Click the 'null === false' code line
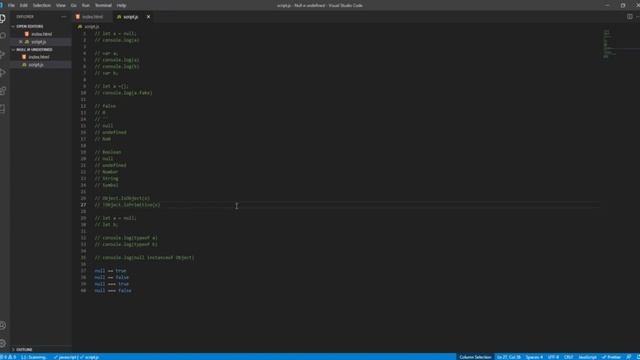Image resolution: width=640 pixels, height=360 pixels. (113, 291)
